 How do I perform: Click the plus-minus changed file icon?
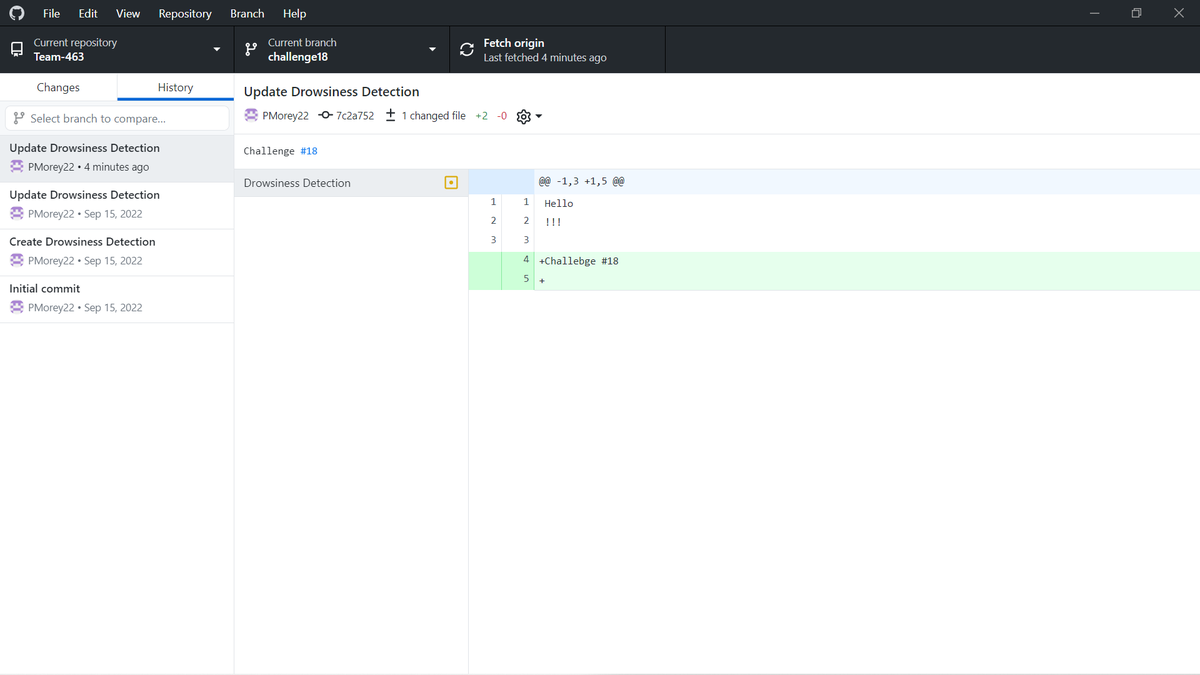coord(391,116)
